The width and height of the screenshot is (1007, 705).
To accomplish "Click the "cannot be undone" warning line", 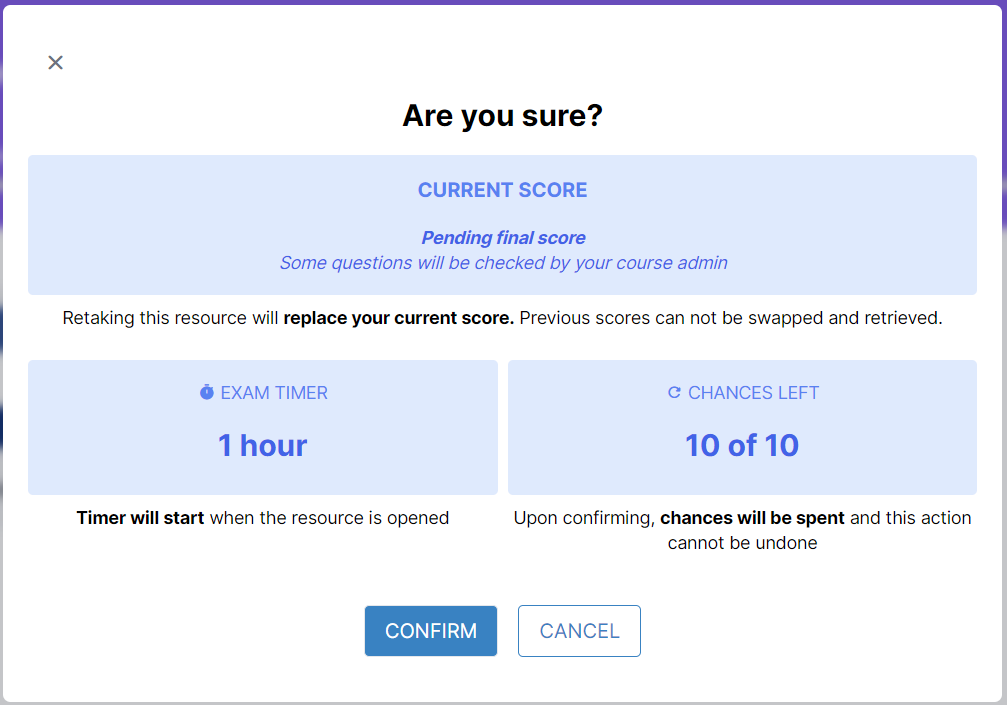I will [742, 543].
